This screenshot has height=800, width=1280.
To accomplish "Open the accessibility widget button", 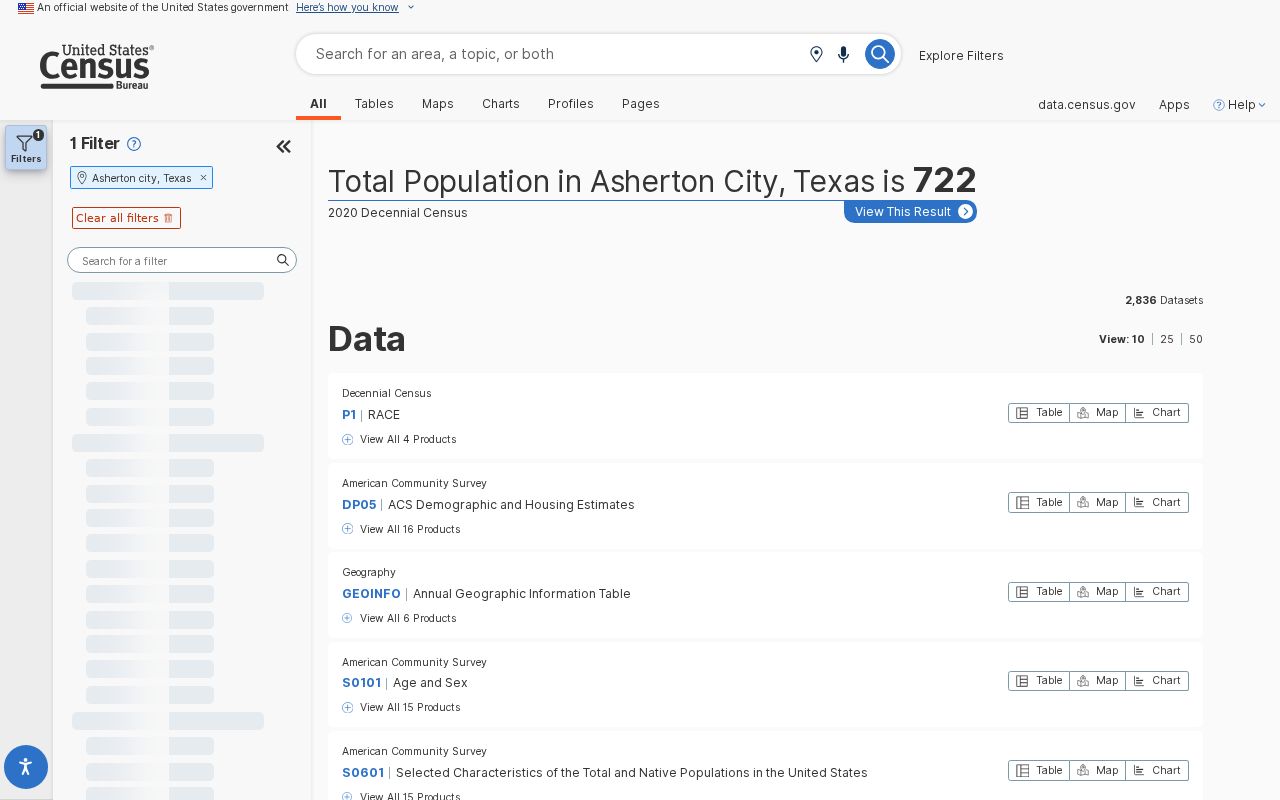I will coord(26,768).
